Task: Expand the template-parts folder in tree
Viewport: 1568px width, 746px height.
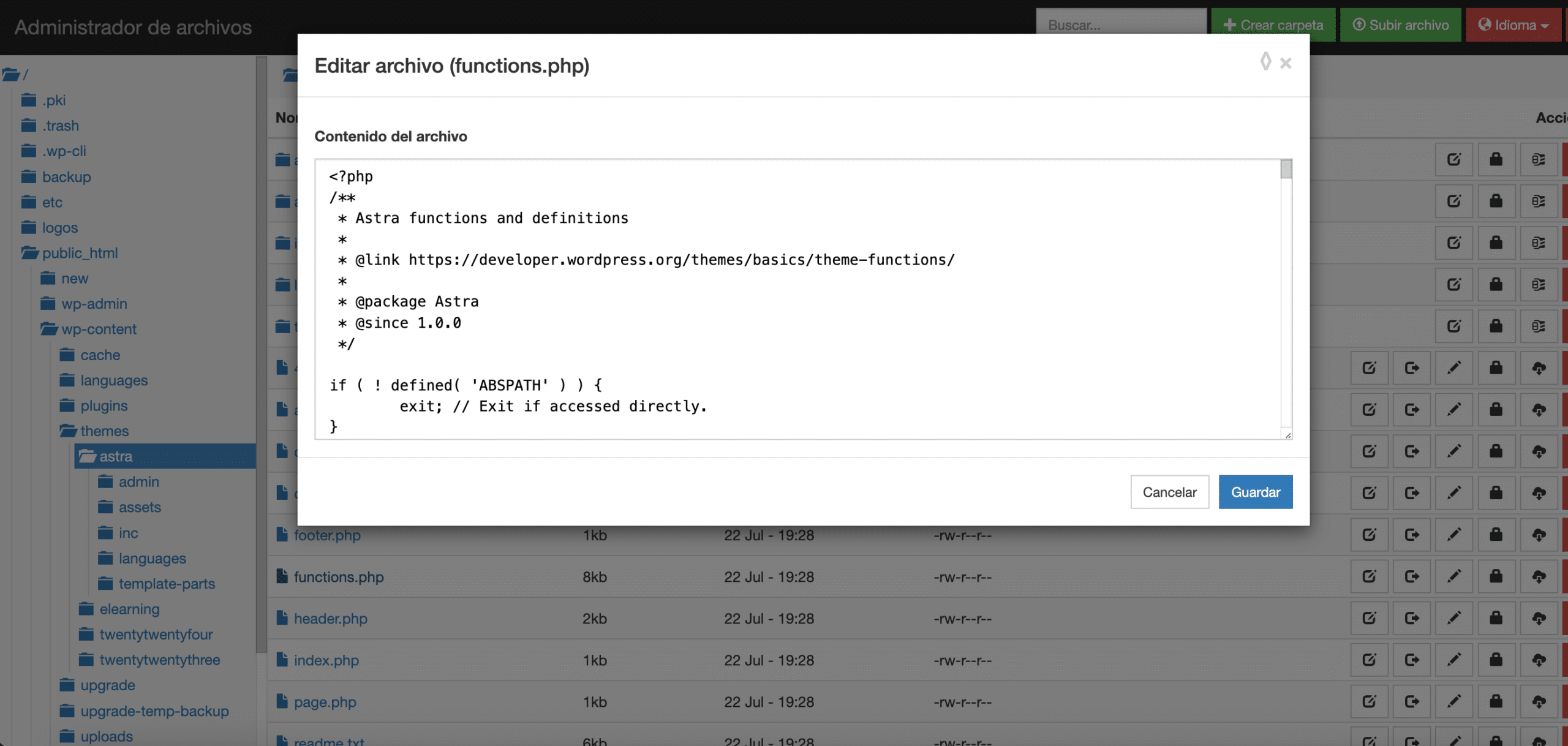Action: (167, 584)
